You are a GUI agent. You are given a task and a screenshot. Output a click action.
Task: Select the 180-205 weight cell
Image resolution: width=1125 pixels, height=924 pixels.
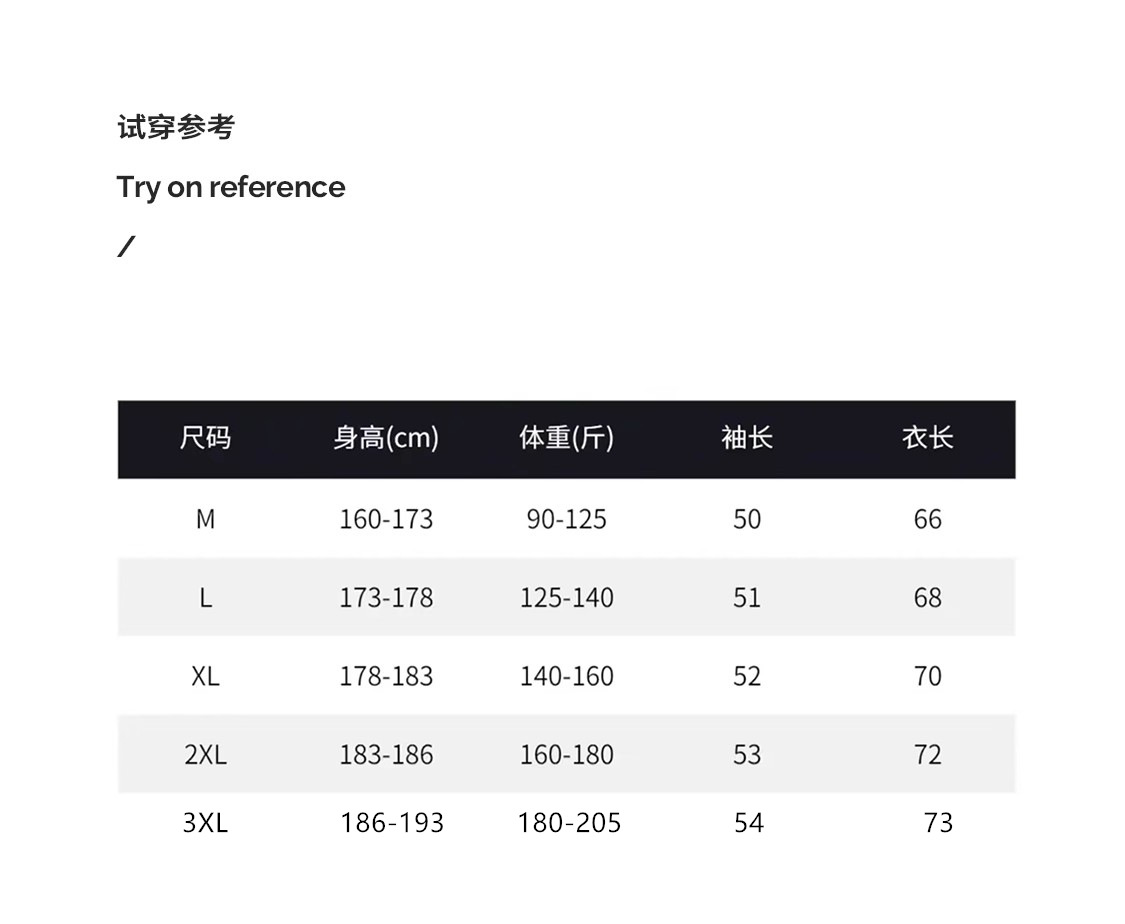[x=569, y=823]
